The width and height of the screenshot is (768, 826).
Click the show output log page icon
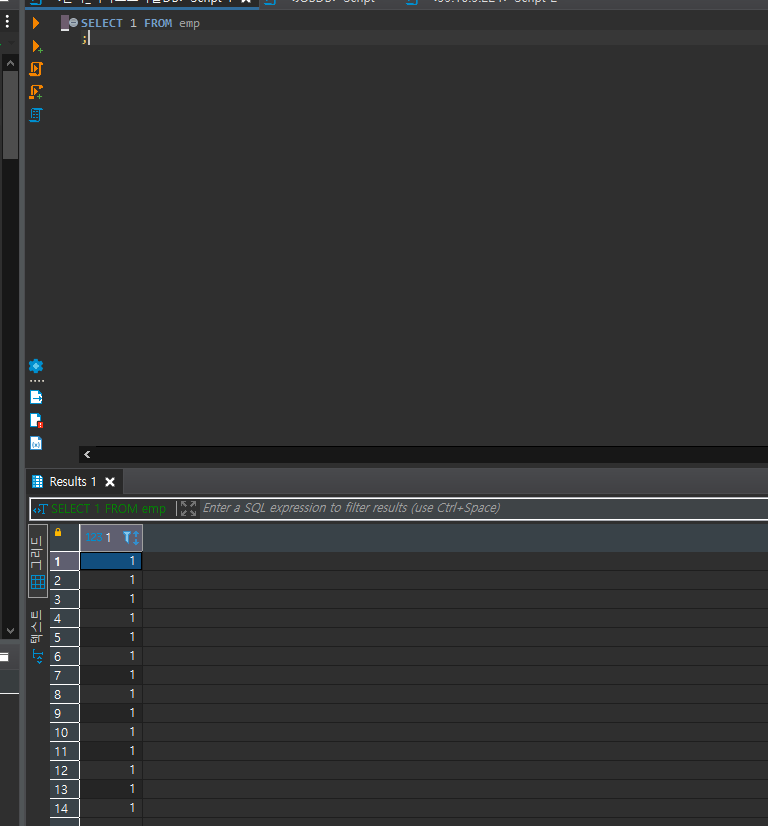point(36,397)
